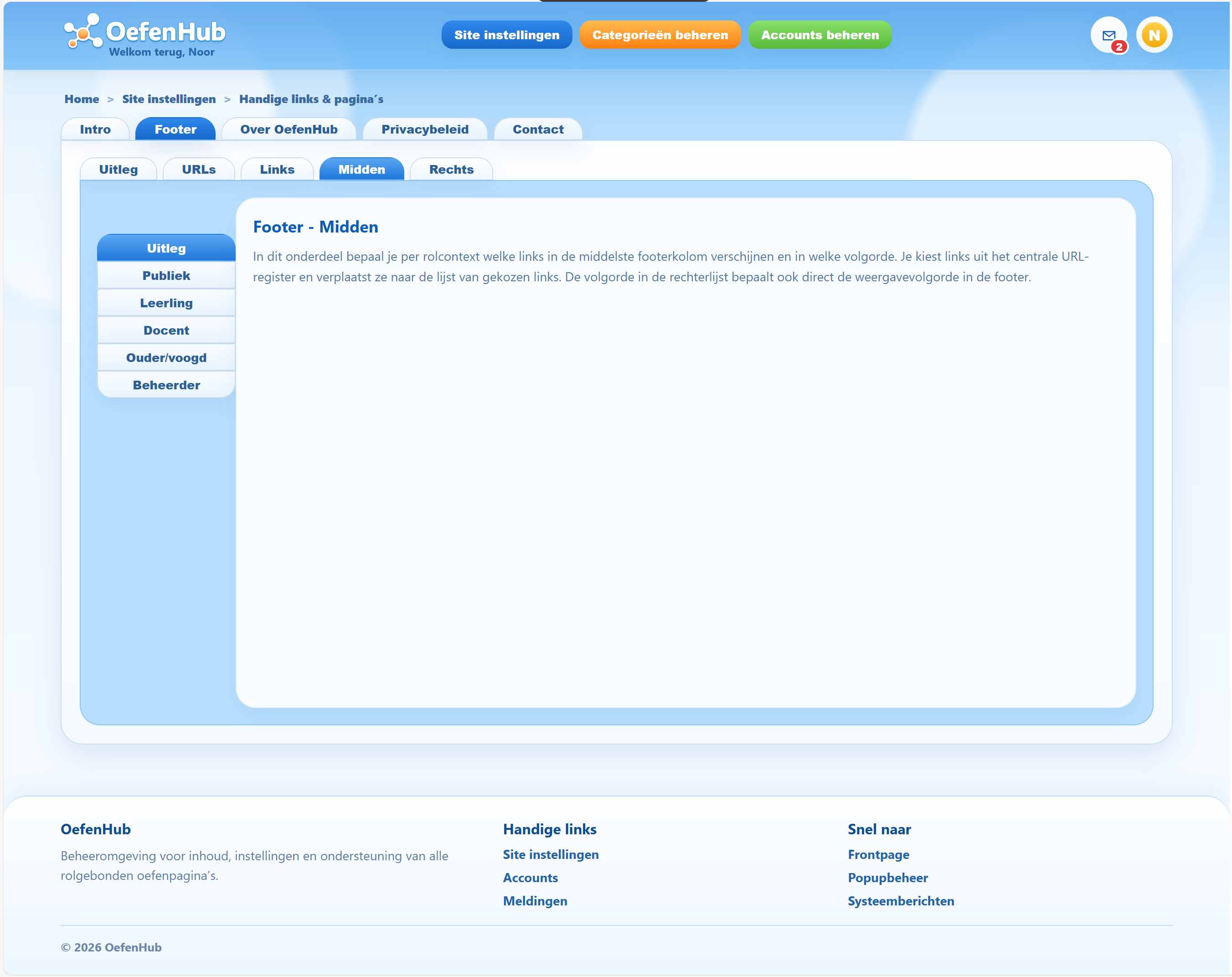Image resolution: width=1232 pixels, height=977 pixels.
Task: Click Handige links & pagina's breadcrumb
Action: 311,99
